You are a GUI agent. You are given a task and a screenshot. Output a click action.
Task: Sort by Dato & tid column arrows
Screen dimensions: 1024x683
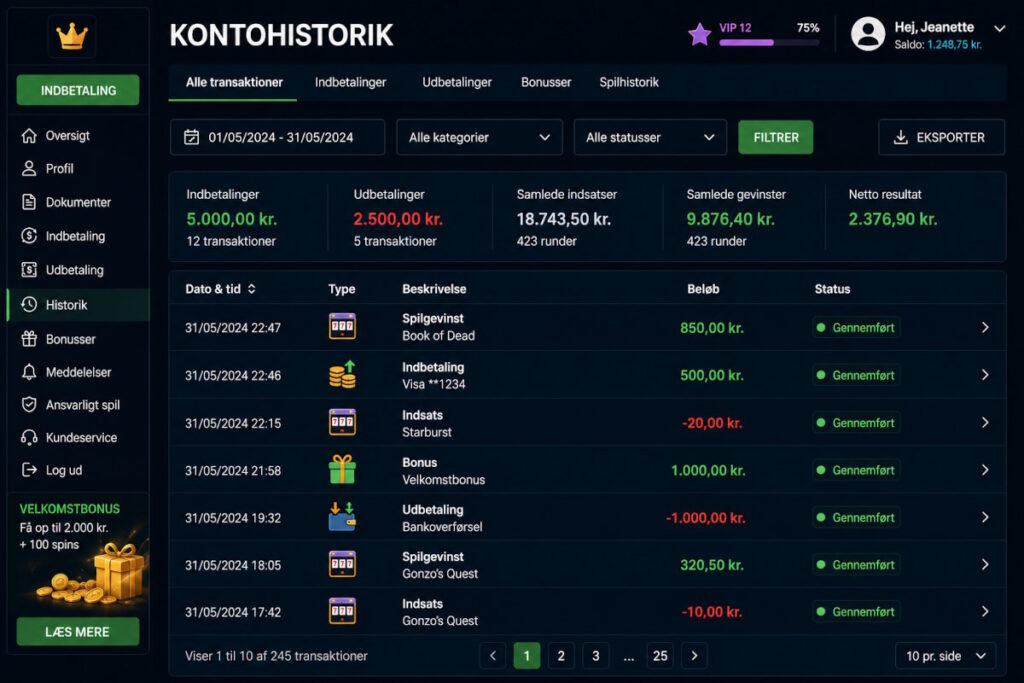pos(251,289)
